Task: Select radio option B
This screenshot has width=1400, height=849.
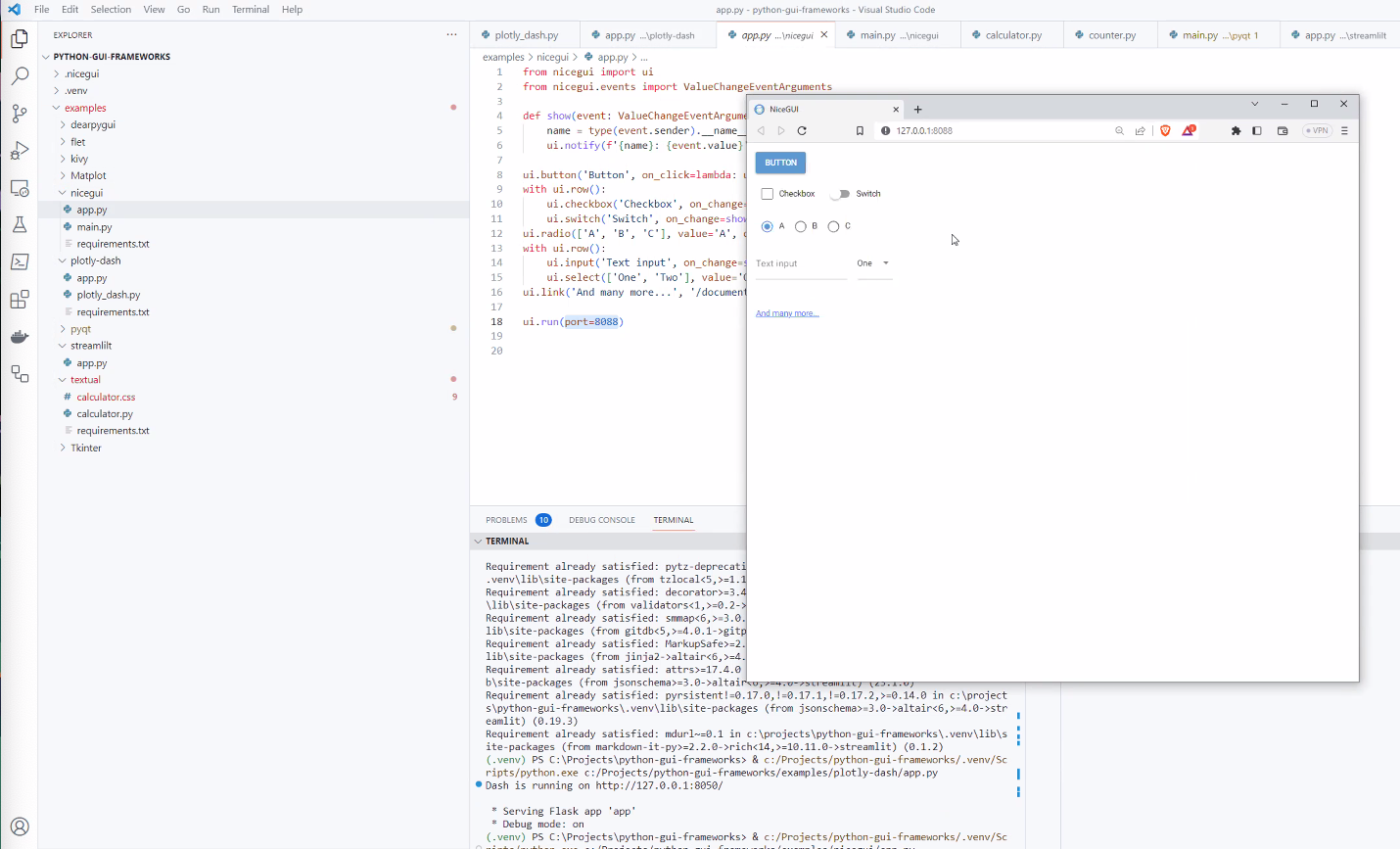Action: pyautogui.click(x=801, y=226)
